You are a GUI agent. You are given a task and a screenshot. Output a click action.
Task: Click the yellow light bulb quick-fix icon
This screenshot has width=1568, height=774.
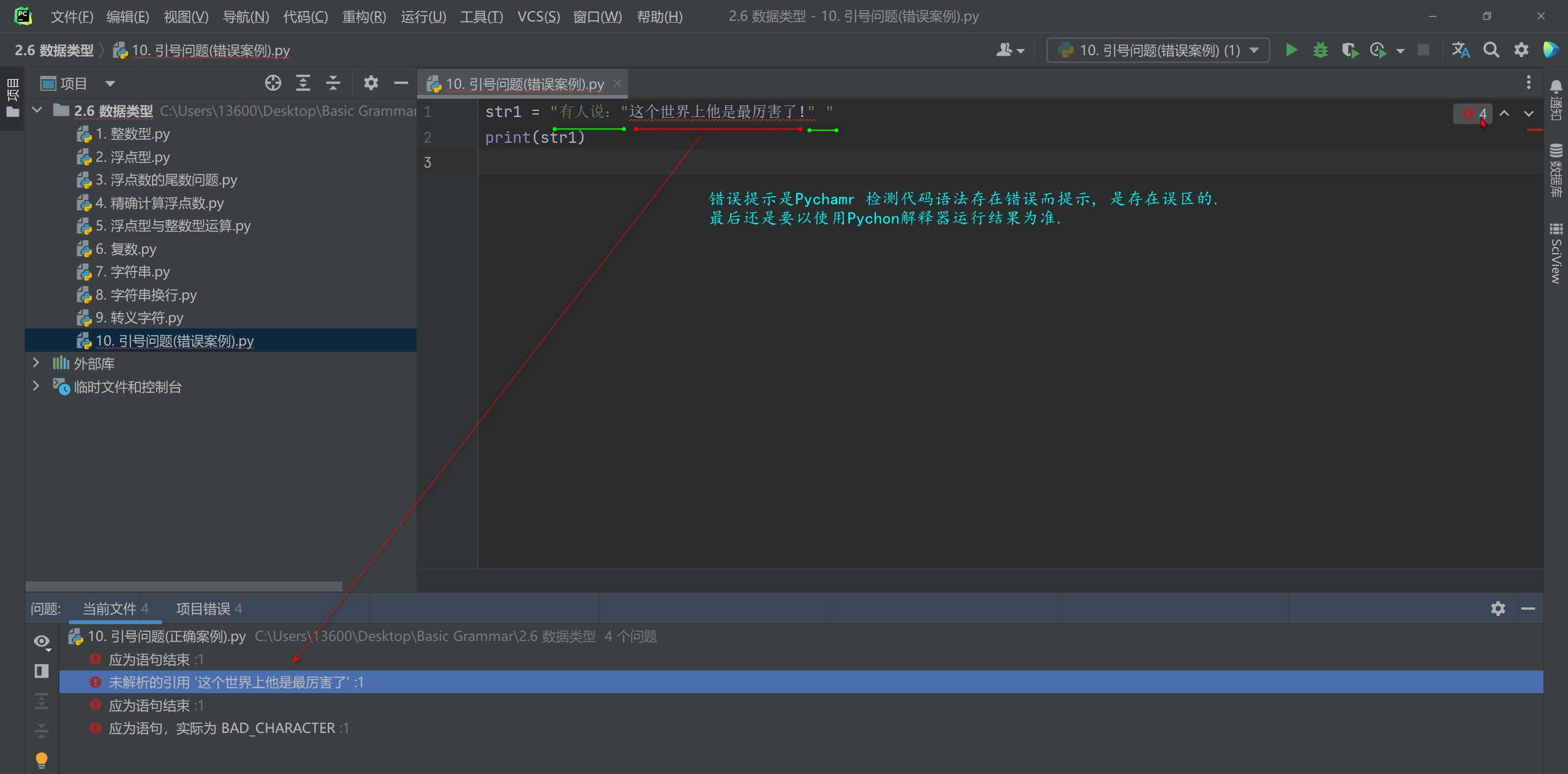[42, 760]
